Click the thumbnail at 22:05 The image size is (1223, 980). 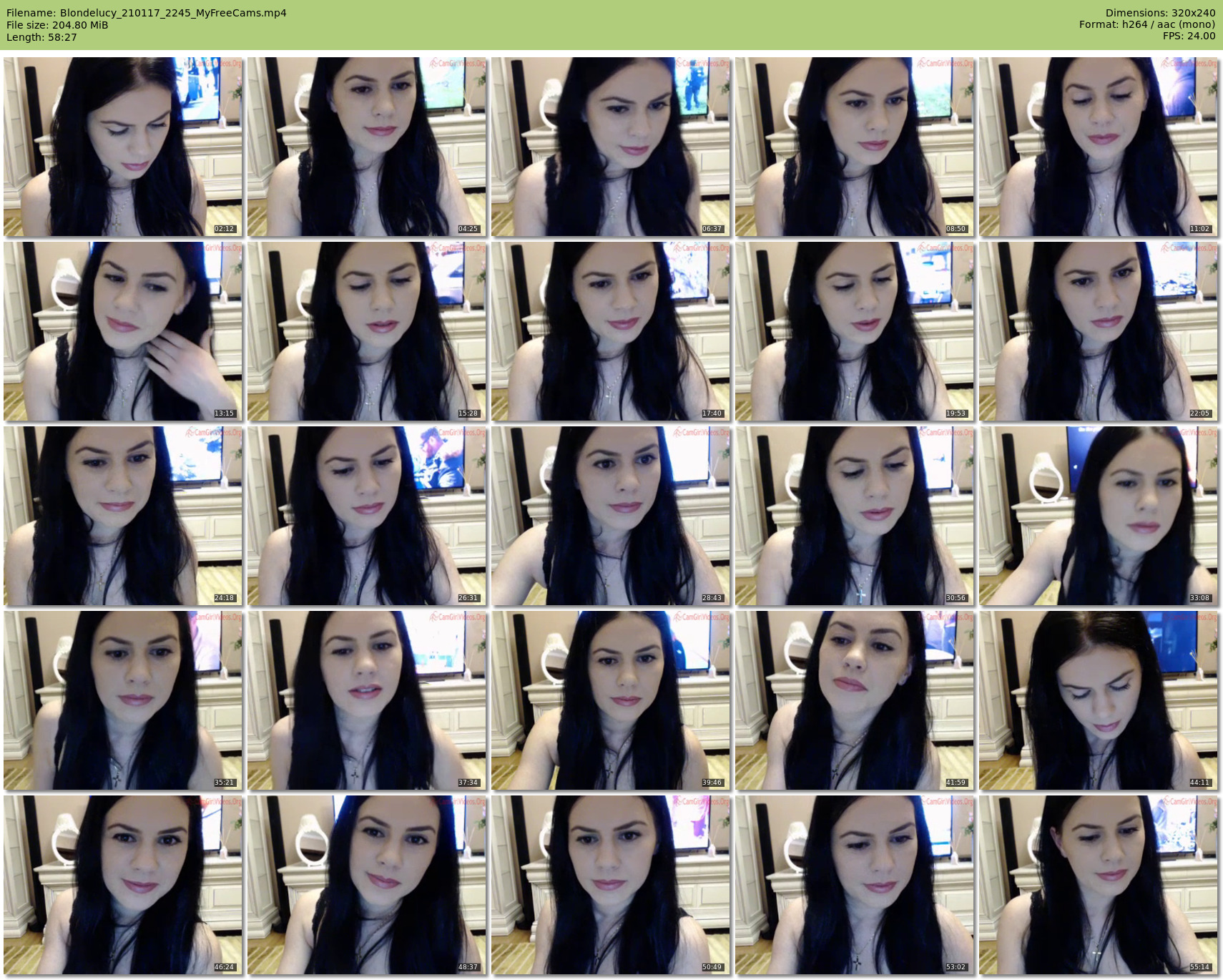[1099, 331]
